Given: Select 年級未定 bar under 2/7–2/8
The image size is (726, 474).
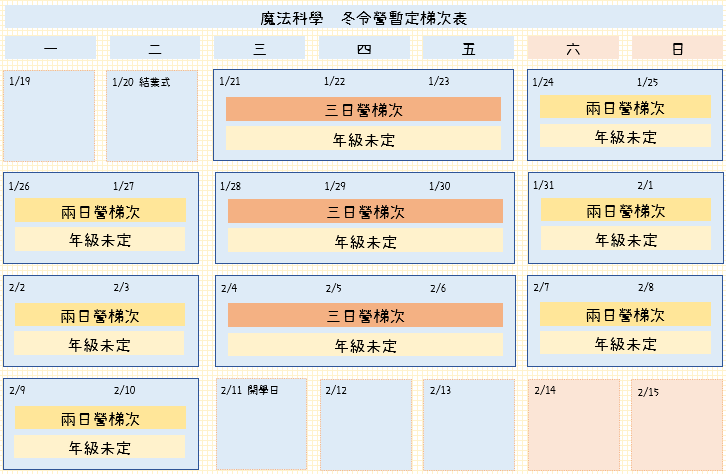Looking at the screenshot, I should click(x=625, y=343).
